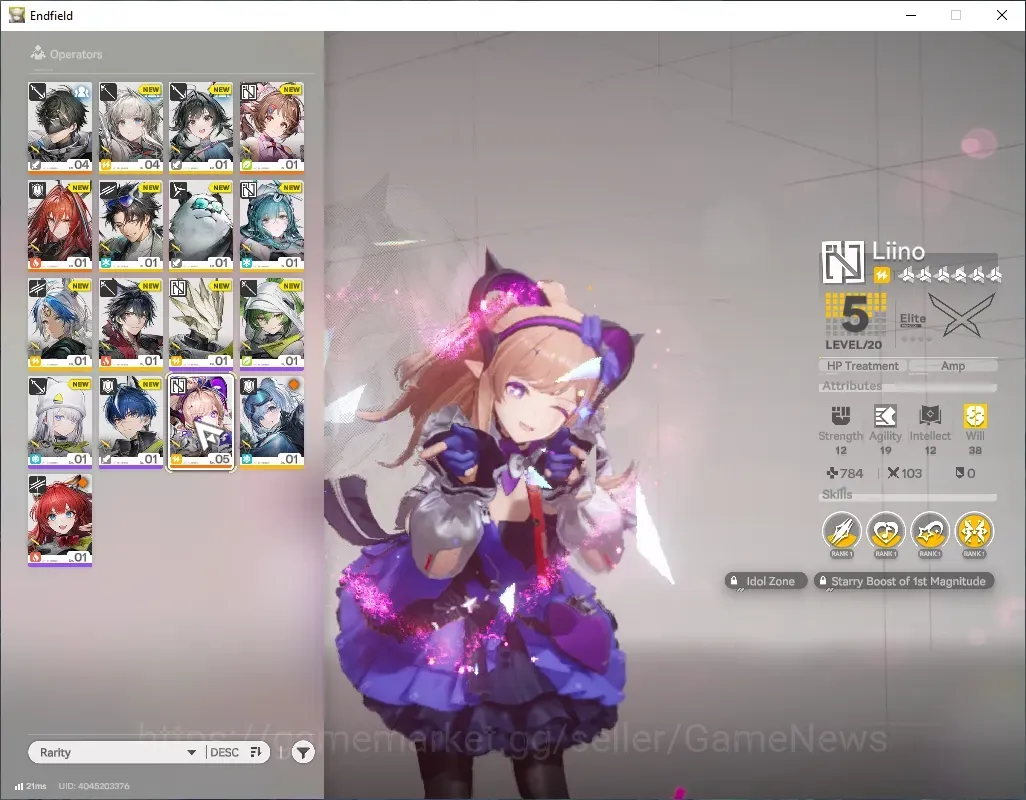Open the first skill with blade icon
This screenshot has width=1026, height=800.
click(x=841, y=530)
